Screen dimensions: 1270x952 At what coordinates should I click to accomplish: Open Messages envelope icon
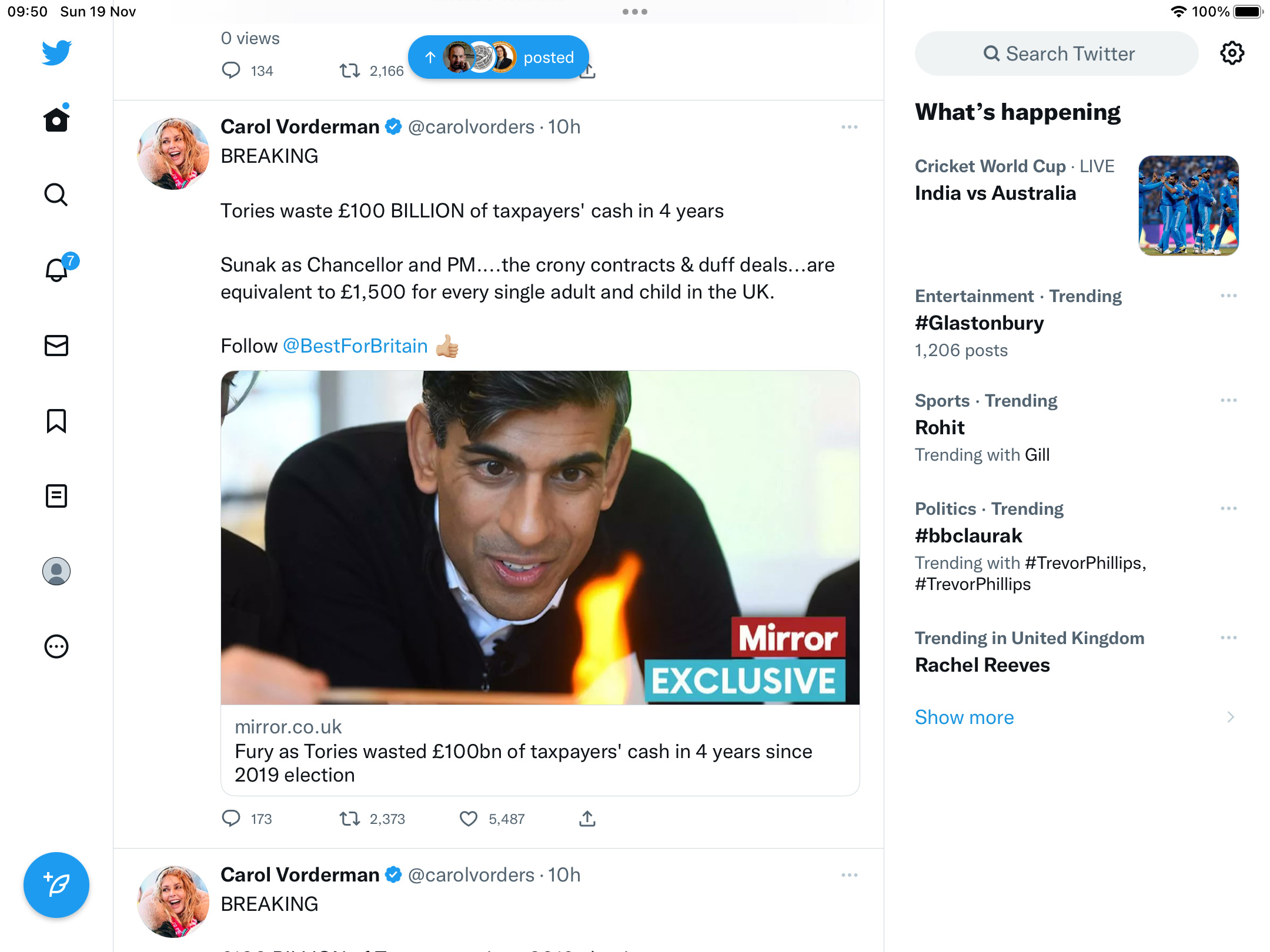pos(56,346)
